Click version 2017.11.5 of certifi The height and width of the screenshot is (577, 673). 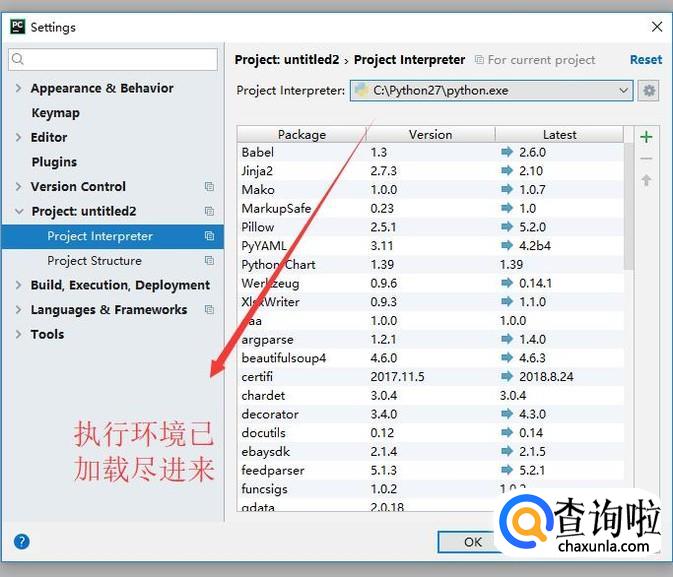pyautogui.click(x=397, y=377)
